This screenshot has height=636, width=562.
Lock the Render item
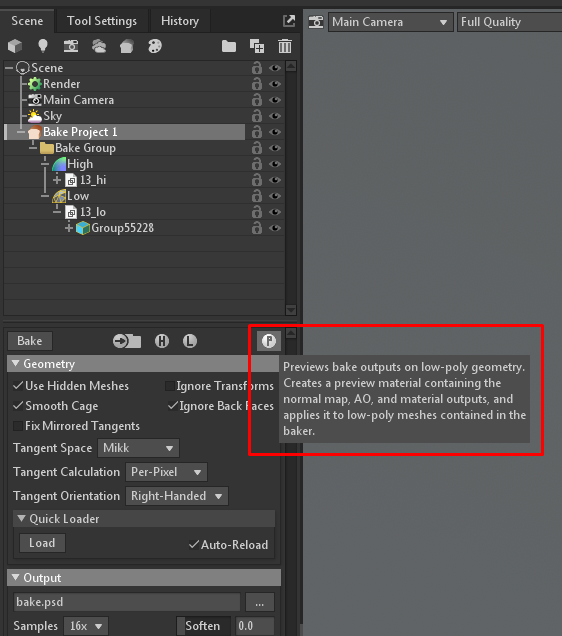(x=257, y=84)
